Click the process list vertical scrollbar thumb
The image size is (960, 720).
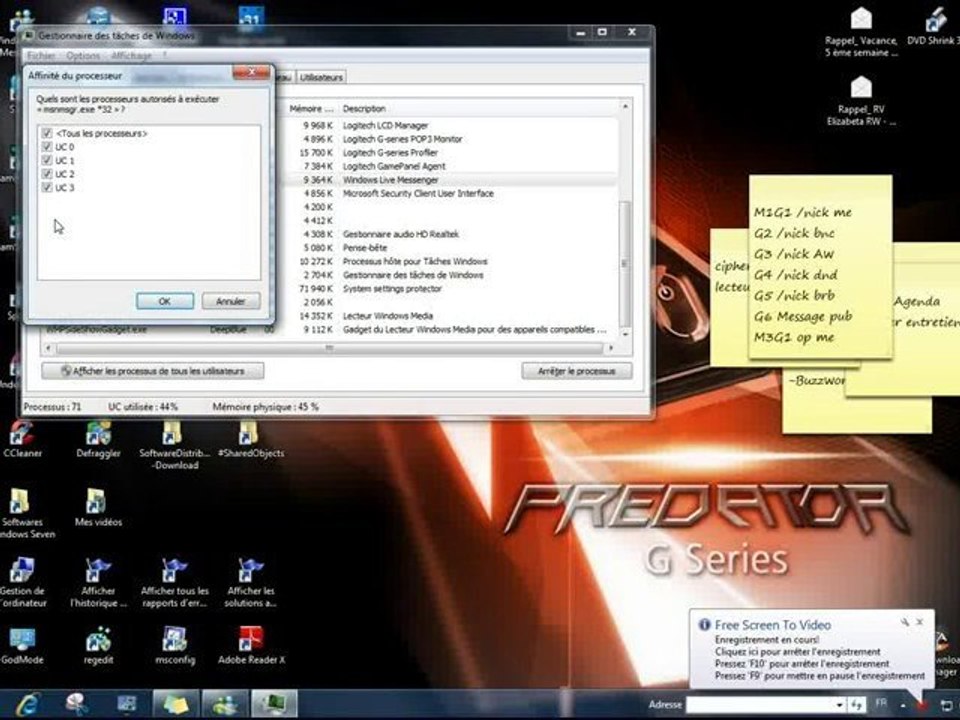point(624,263)
